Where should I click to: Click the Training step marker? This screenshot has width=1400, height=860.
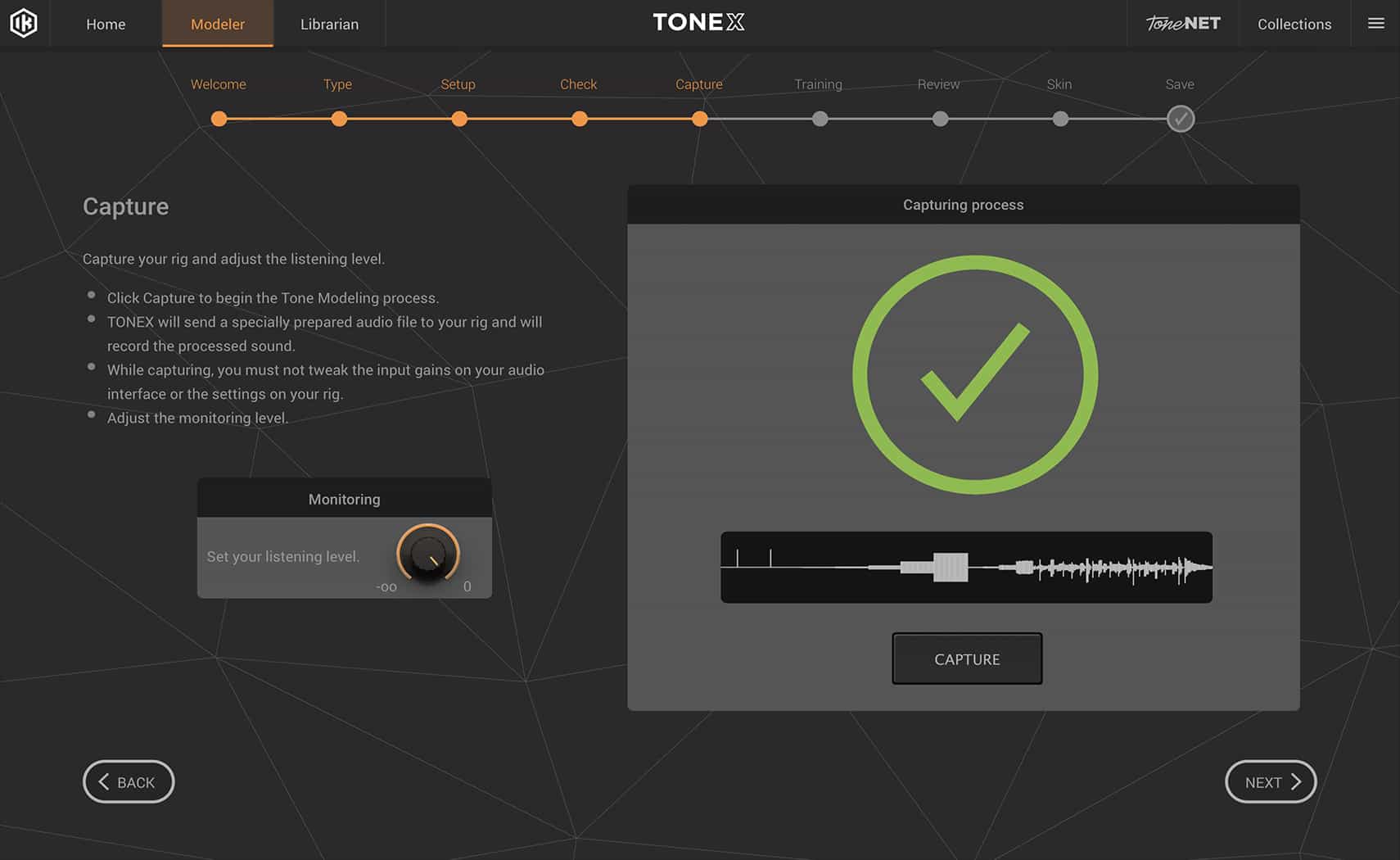[820, 119]
